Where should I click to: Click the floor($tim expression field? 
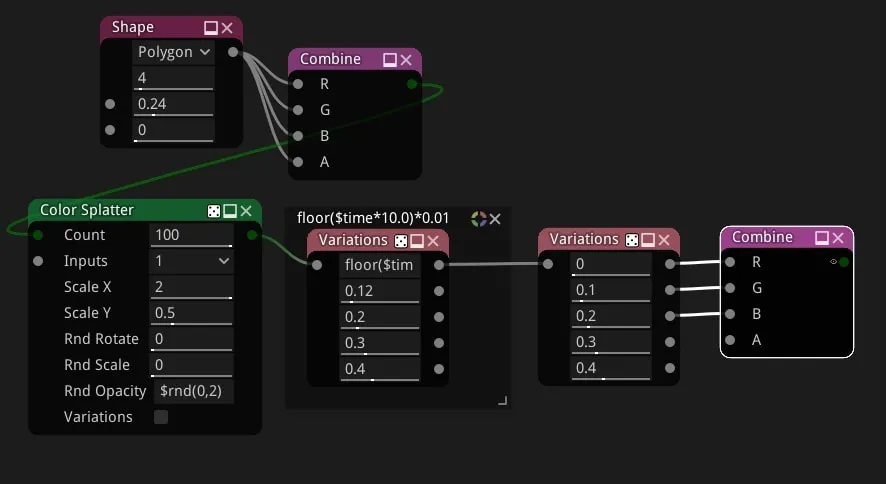point(380,265)
